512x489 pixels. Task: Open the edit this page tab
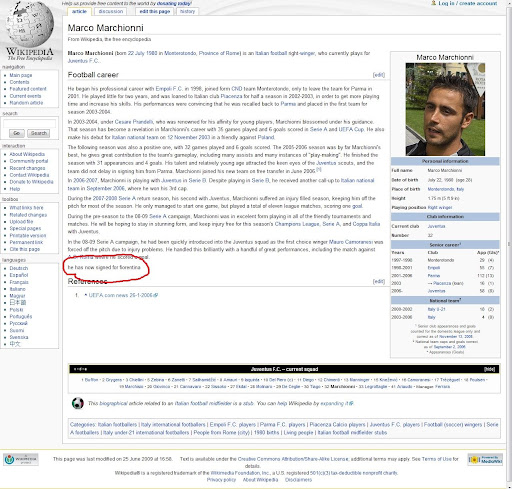pyautogui.click(x=155, y=11)
